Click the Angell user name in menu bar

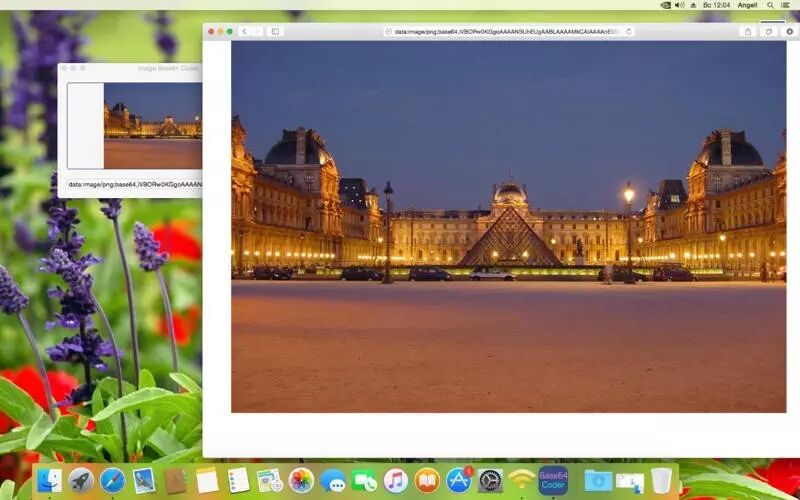[x=747, y=5]
